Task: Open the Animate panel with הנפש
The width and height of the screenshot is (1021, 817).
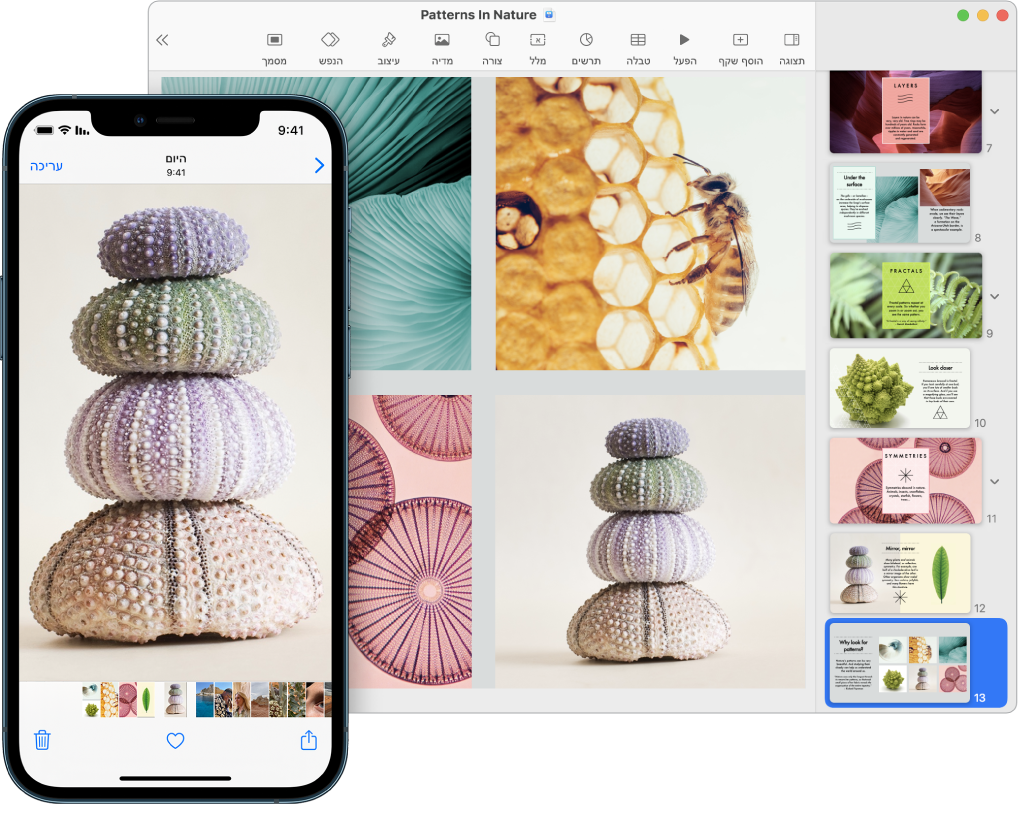Action: [x=330, y=41]
